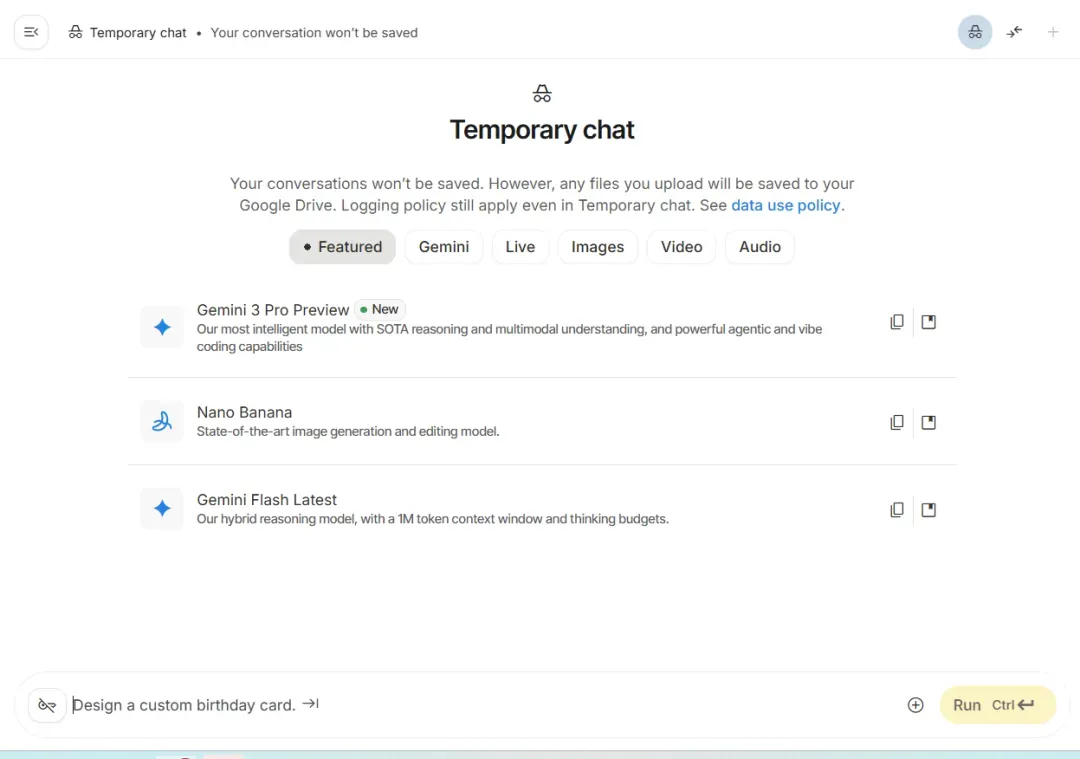Click the incognito glasses icon above the title
Image resolution: width=1080 pixels, height=759 pixels.
point(542,93)
